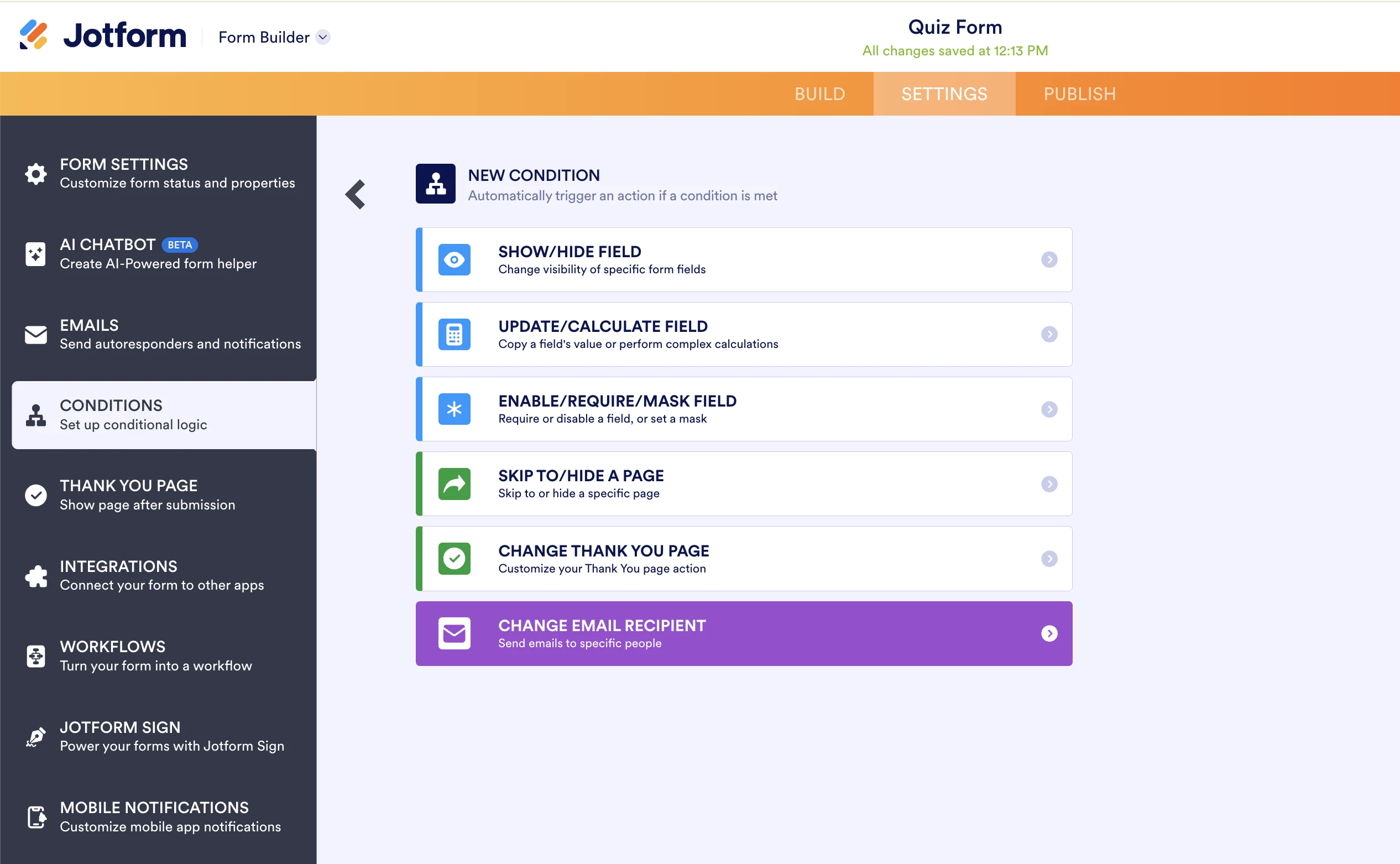Open the PUBLISH tab
This screenshot has width=1400, height=864.
tap(1079, 93)
